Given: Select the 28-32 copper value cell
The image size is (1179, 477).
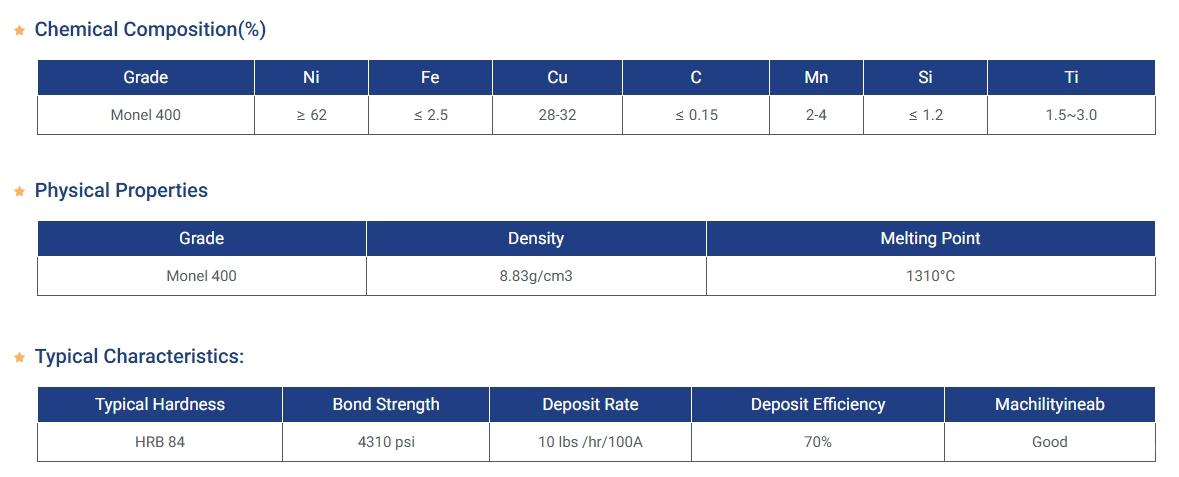Looking at the screenshot, I should tap(558, 115).
